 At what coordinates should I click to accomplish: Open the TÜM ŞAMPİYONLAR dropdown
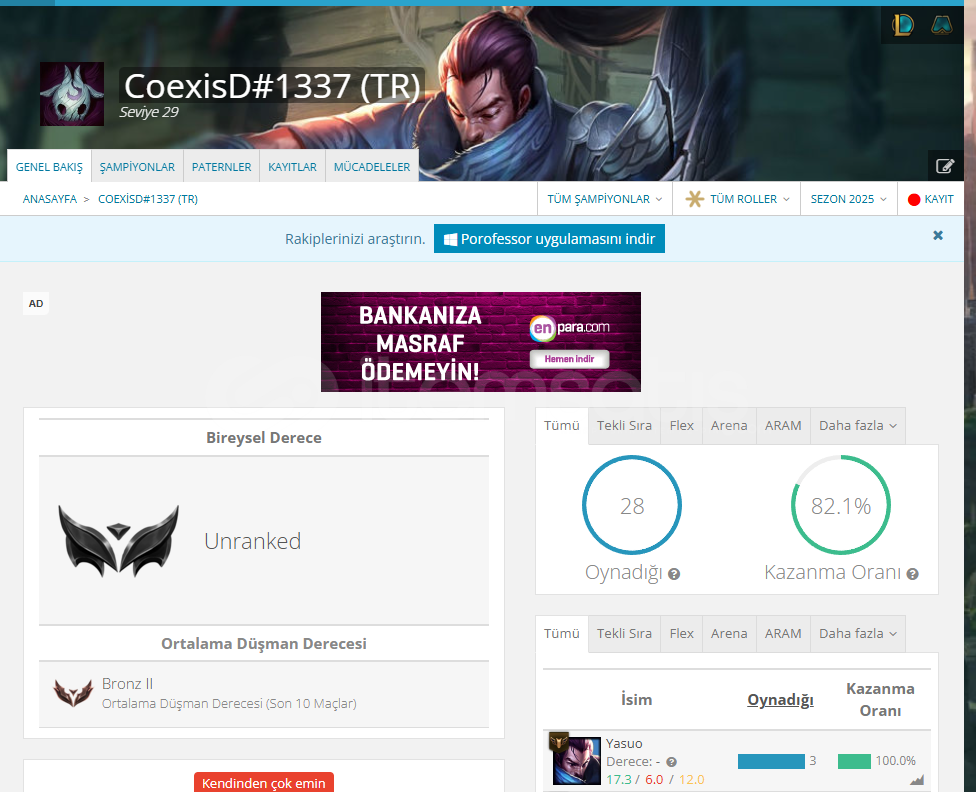(604, 199)
